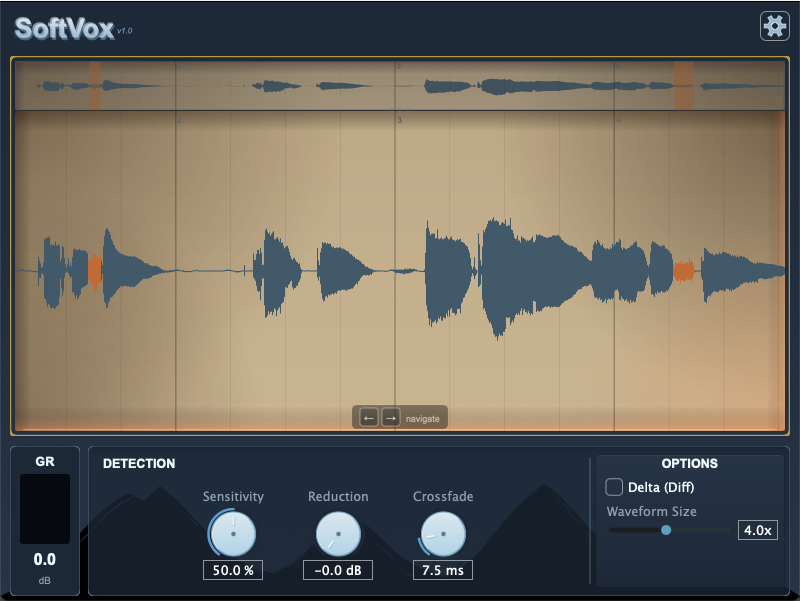Click the 4.0x waveform size value box
Viewport: 800px width, 601px height.
tap(757, 530)
